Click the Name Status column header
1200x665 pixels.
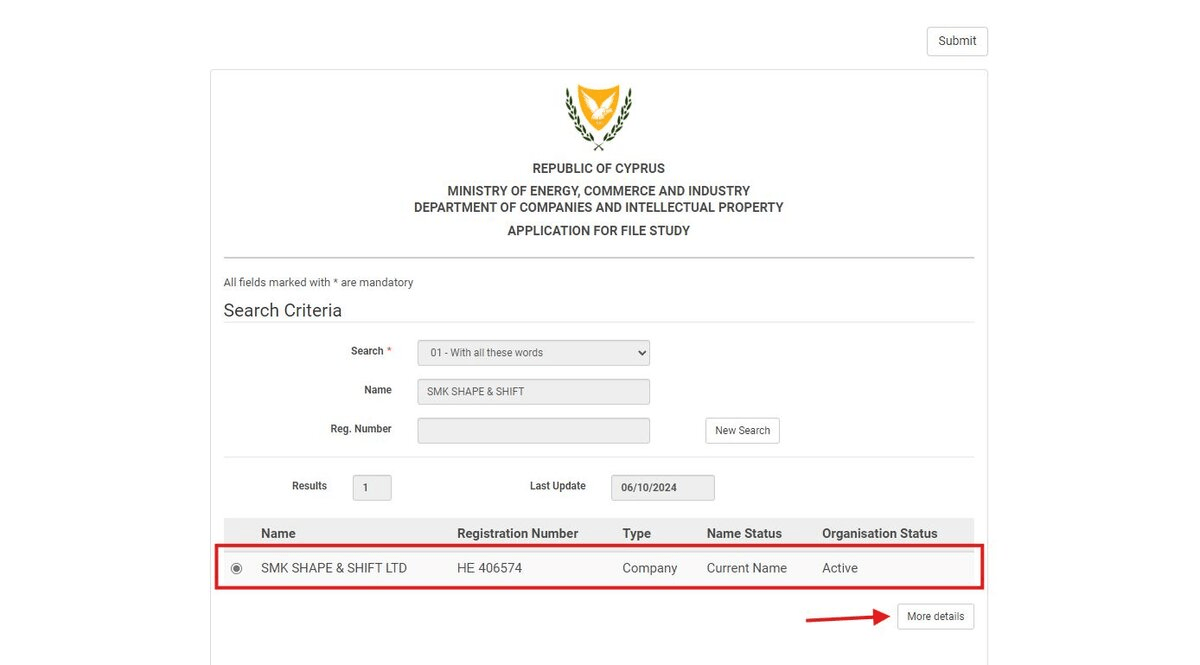click(x=744, y=533)
